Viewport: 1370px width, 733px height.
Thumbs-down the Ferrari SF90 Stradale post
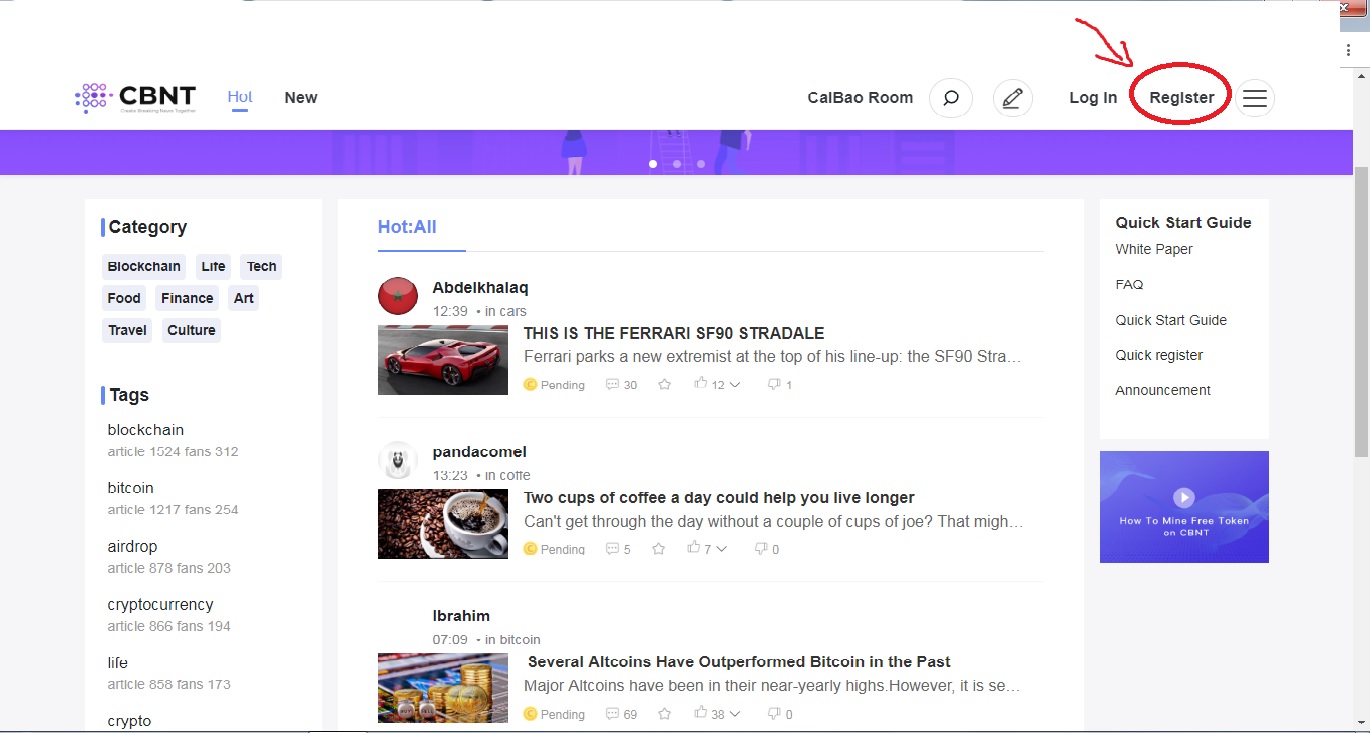click(772, 384)
